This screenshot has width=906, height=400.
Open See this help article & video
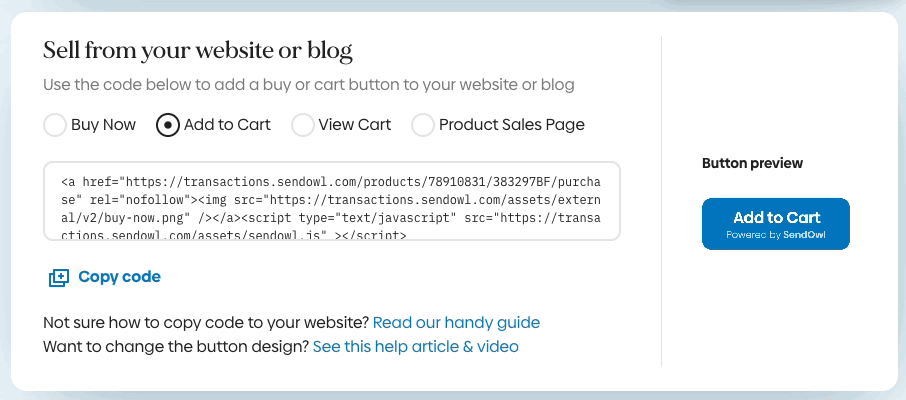pyautogui.click(x=415, y=347)
